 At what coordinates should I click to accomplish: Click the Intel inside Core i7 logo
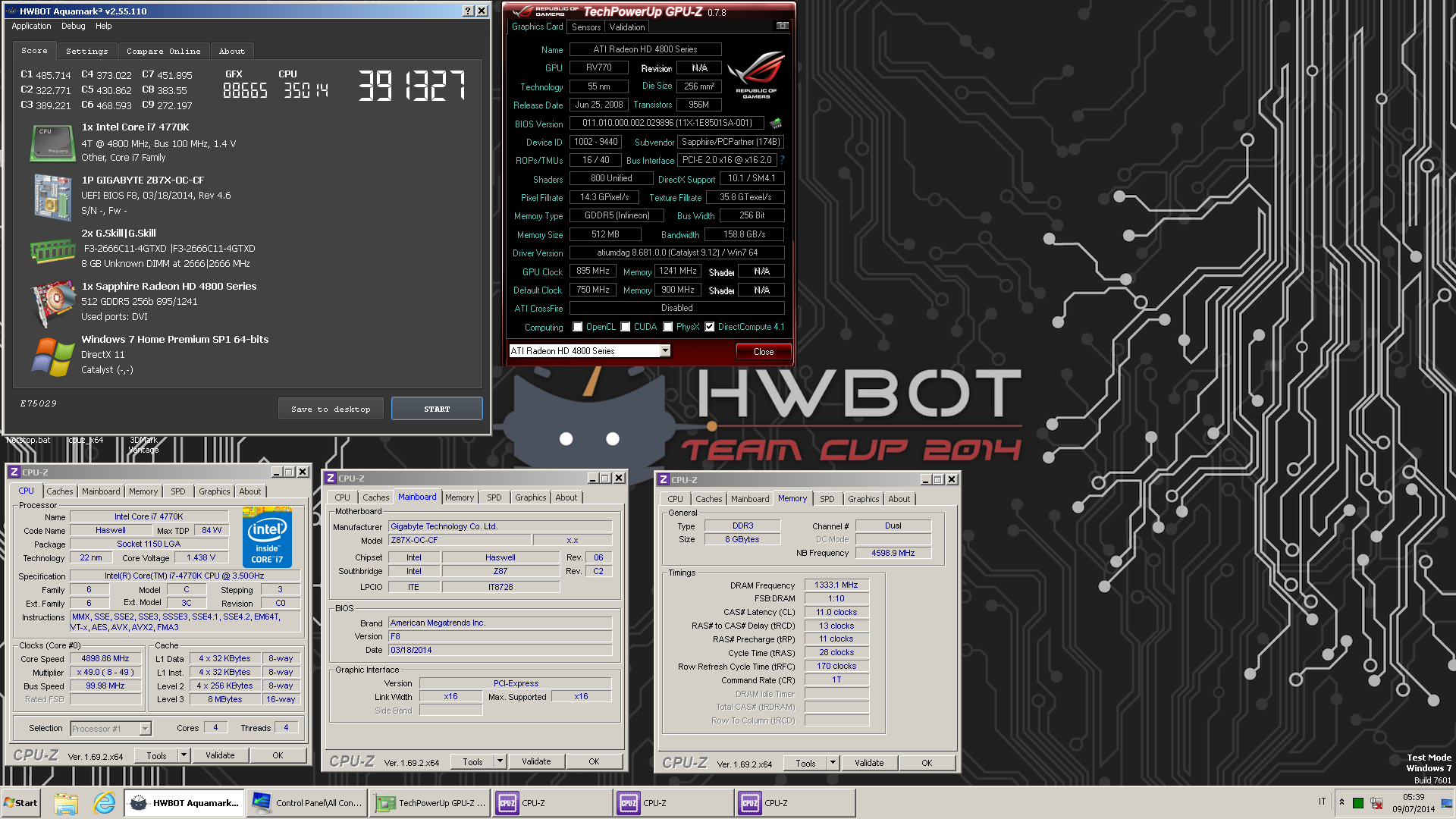(x=267, y=537)
